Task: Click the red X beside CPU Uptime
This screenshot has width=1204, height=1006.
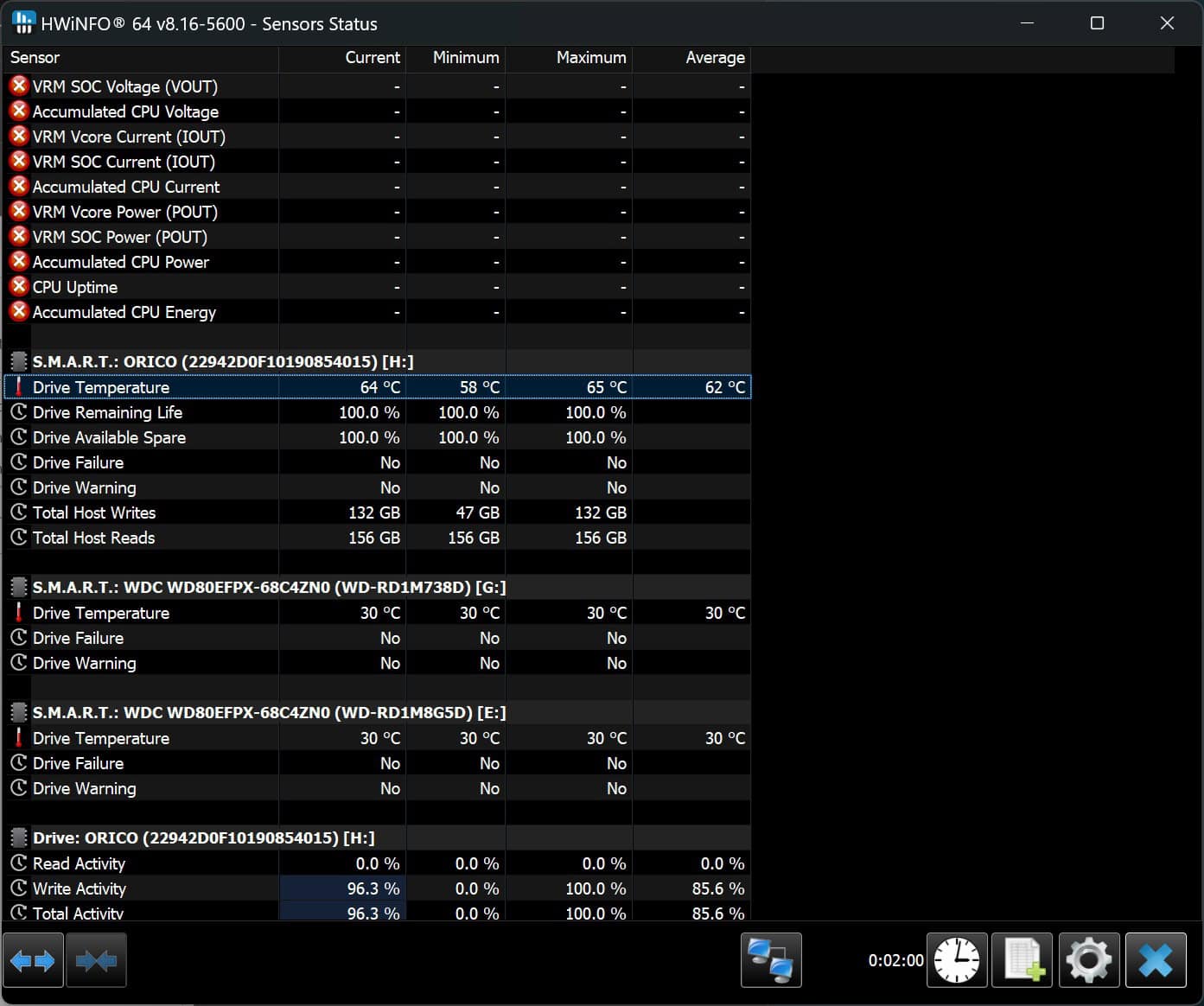Action: pos(18,286)
